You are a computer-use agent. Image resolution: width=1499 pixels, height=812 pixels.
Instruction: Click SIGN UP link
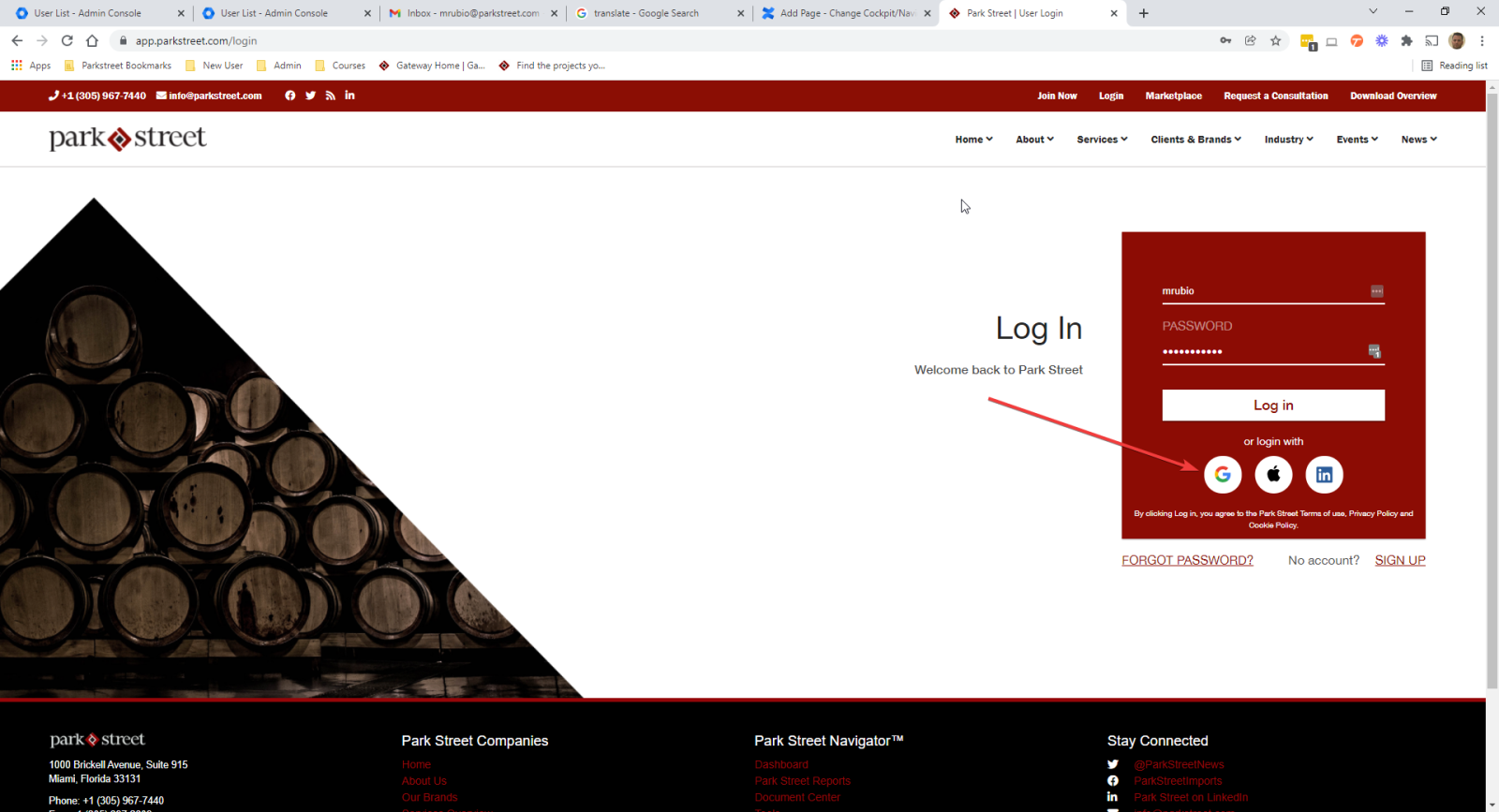(x=1400, y=560)
